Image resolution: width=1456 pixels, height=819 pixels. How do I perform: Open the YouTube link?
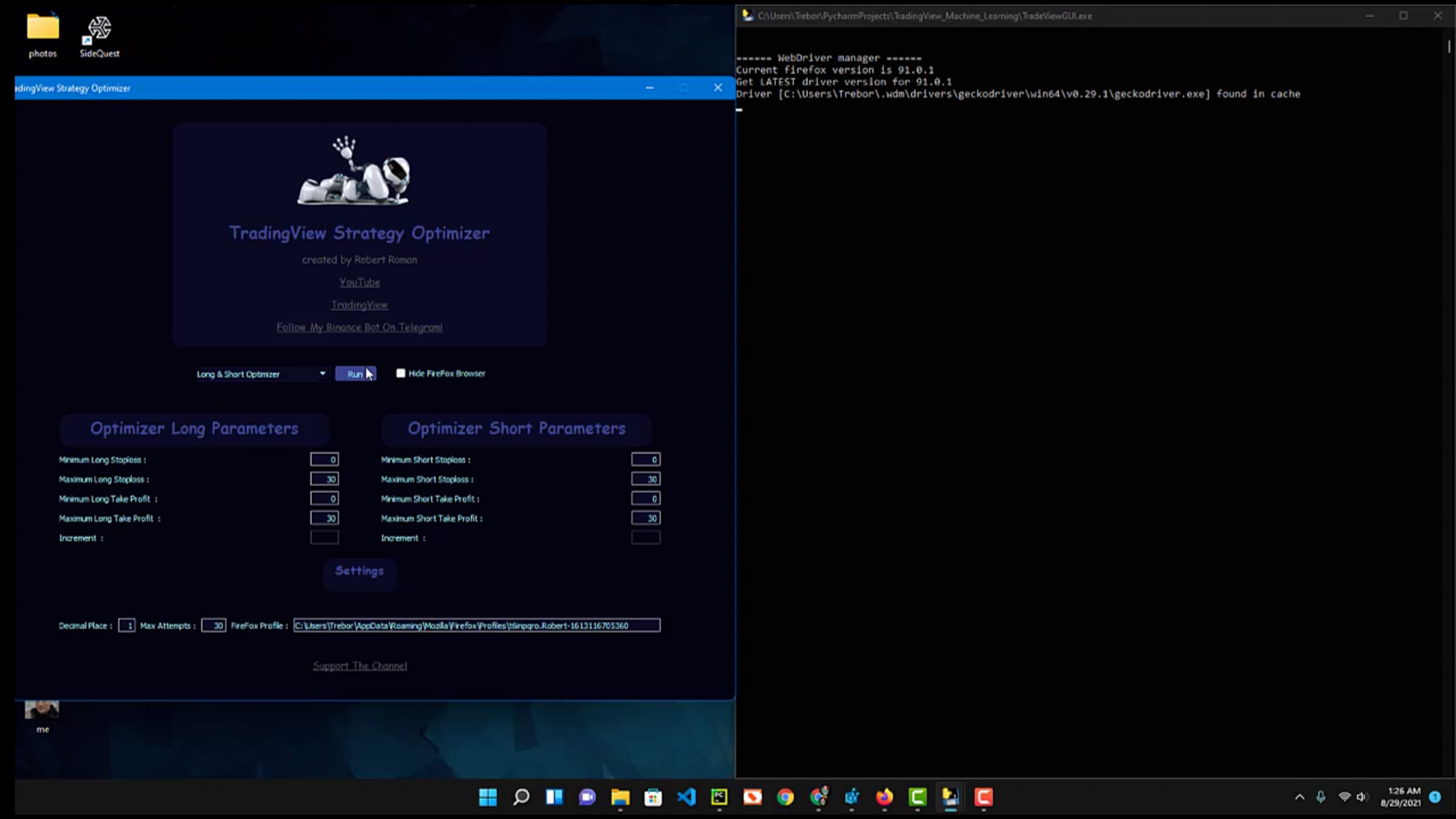click(360, 282)
